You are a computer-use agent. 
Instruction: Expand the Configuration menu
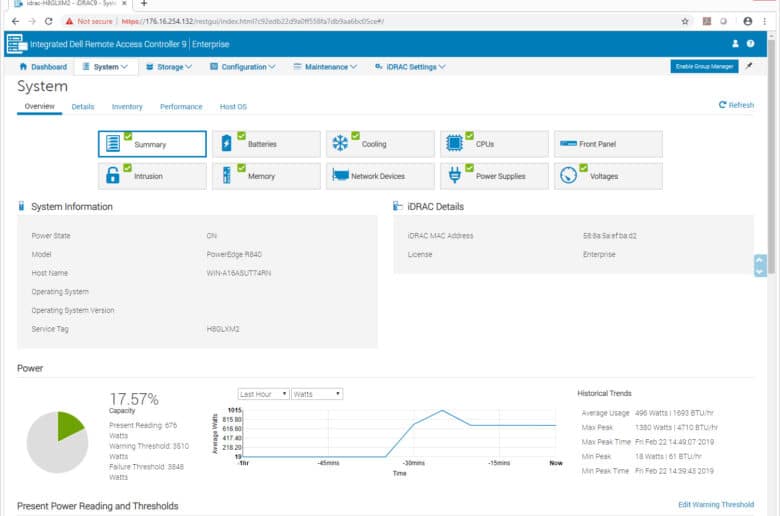(243, 67)
